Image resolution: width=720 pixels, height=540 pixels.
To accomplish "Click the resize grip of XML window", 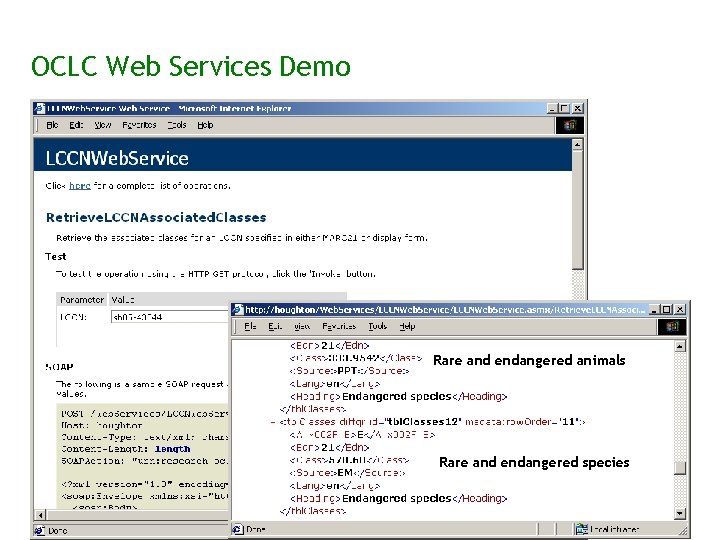I will (x=682, y=530).
